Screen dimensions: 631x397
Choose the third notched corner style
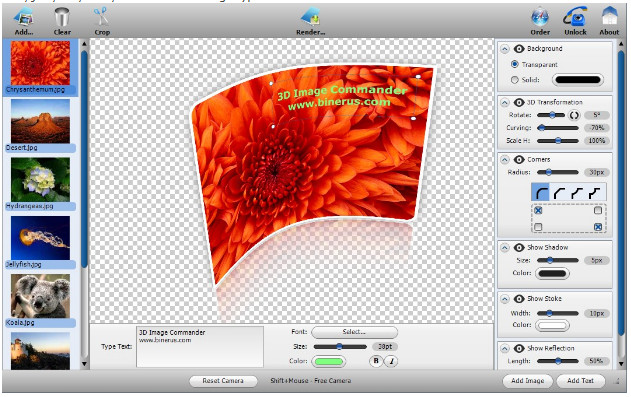[x=577, y=193]
